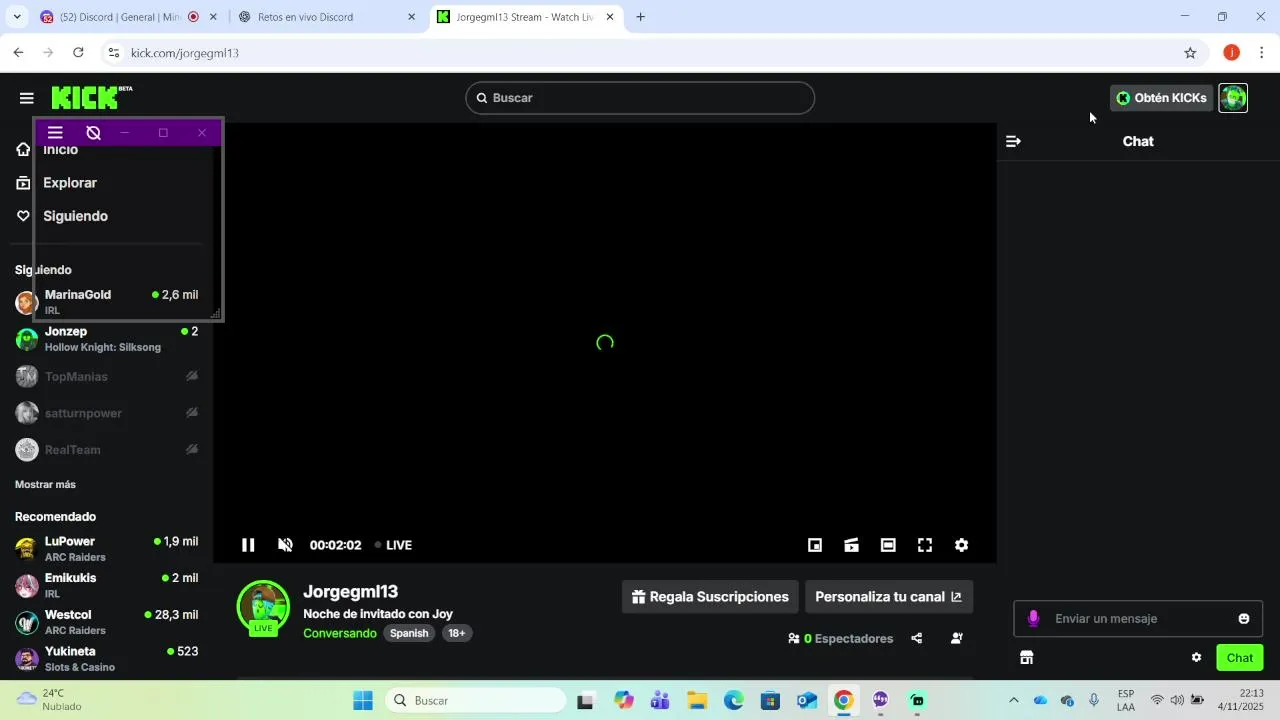Open the emoji picker in chat
The height and width of the screenshot is (720, 1280).
[1244, 619]
